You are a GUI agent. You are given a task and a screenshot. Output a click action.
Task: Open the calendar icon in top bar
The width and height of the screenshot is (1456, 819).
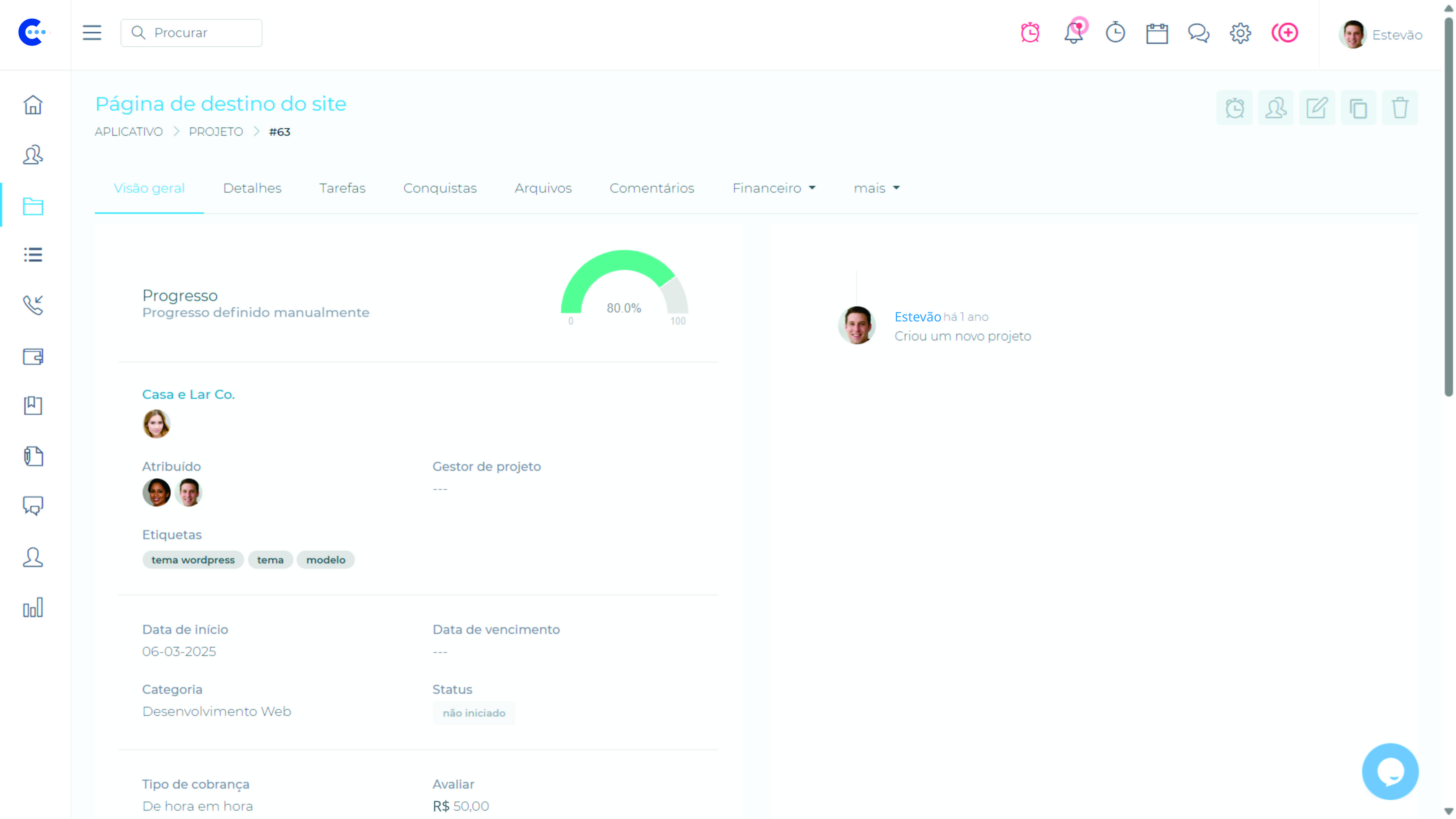pyautogui.click(x=1157, y=33)
